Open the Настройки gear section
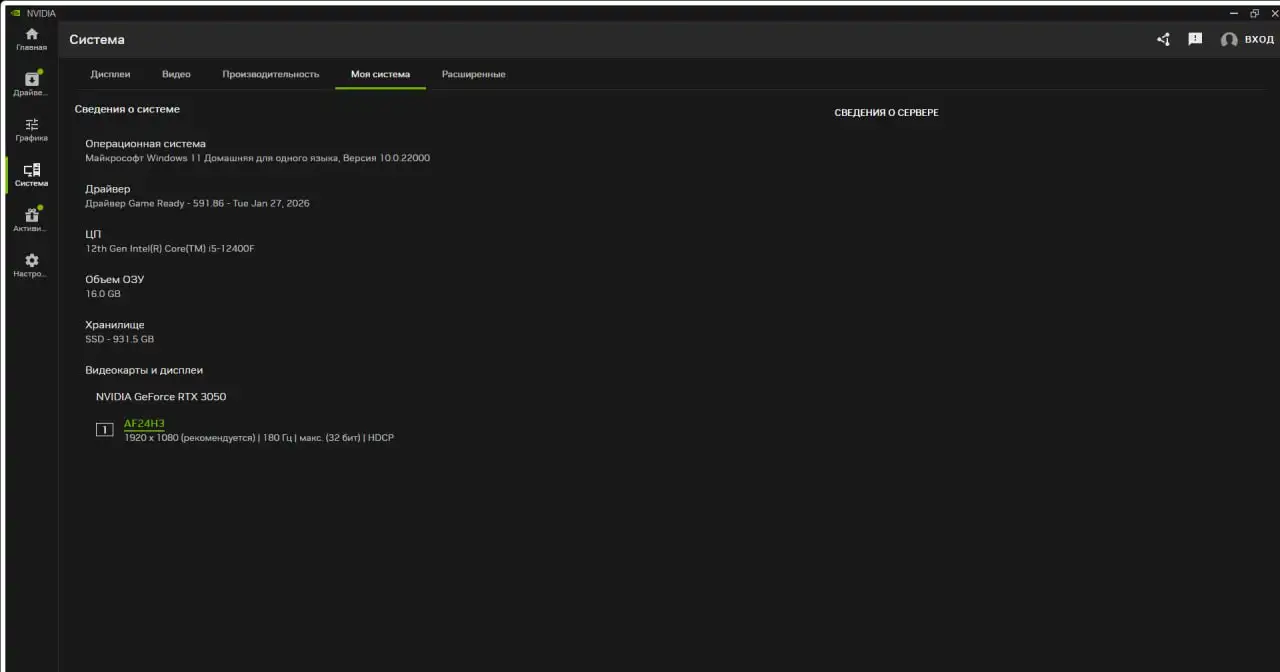The height and width of the screenshot is (672, 1280). click(31, 265)
